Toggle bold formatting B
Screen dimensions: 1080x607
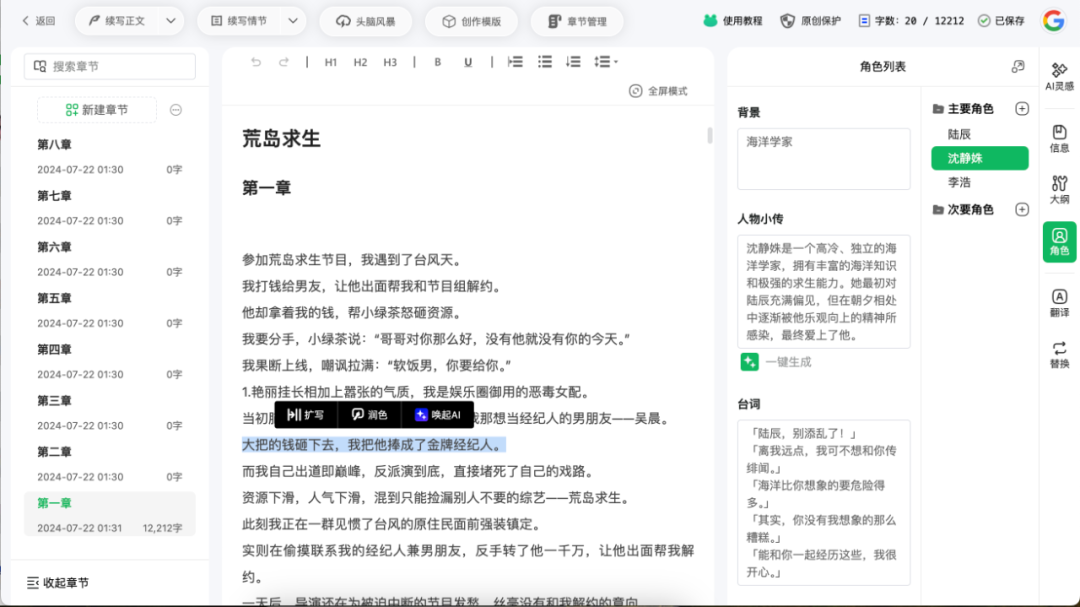point(437,62)
